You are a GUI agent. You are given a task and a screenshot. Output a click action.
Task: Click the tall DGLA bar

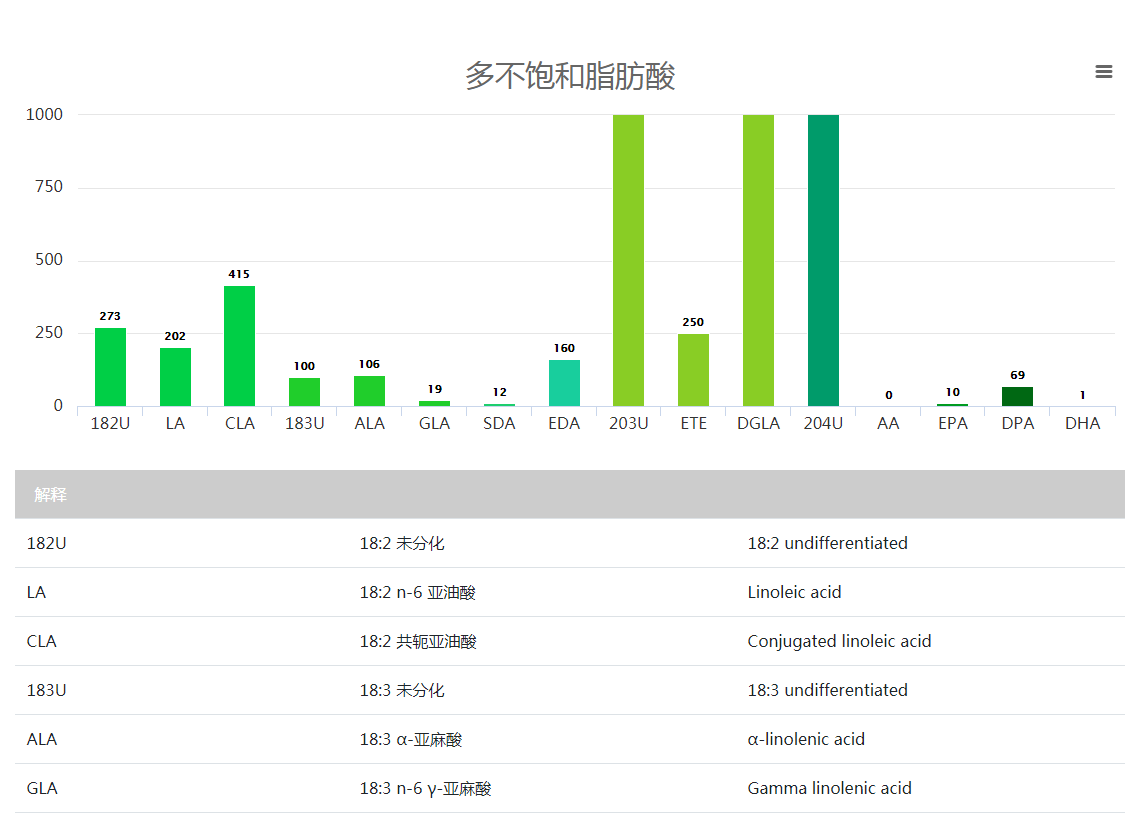pos(758,260)
